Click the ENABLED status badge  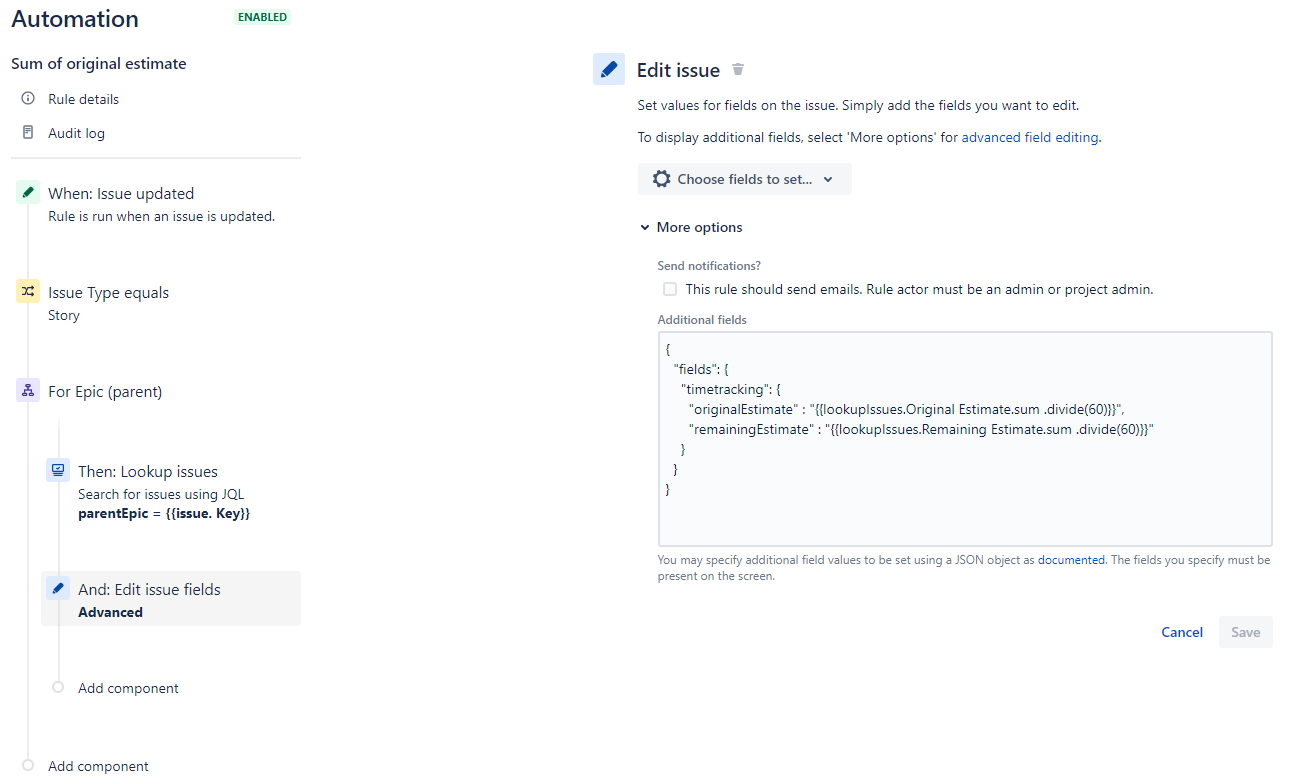[262, 17]
